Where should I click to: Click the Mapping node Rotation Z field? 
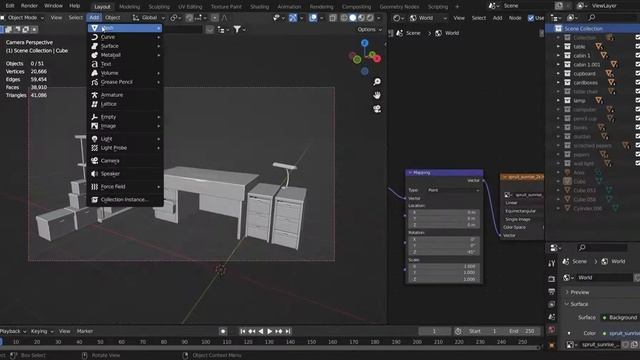445,252
